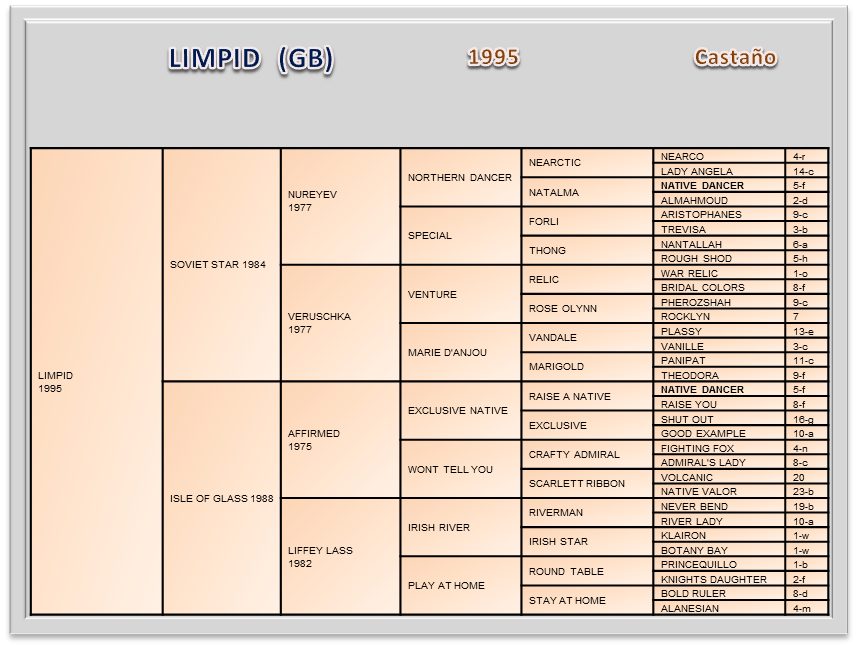Viewport: 857px width, 647px height.
Task: Click the LIMPID (GB) title heading
Action: click(250, 60)
